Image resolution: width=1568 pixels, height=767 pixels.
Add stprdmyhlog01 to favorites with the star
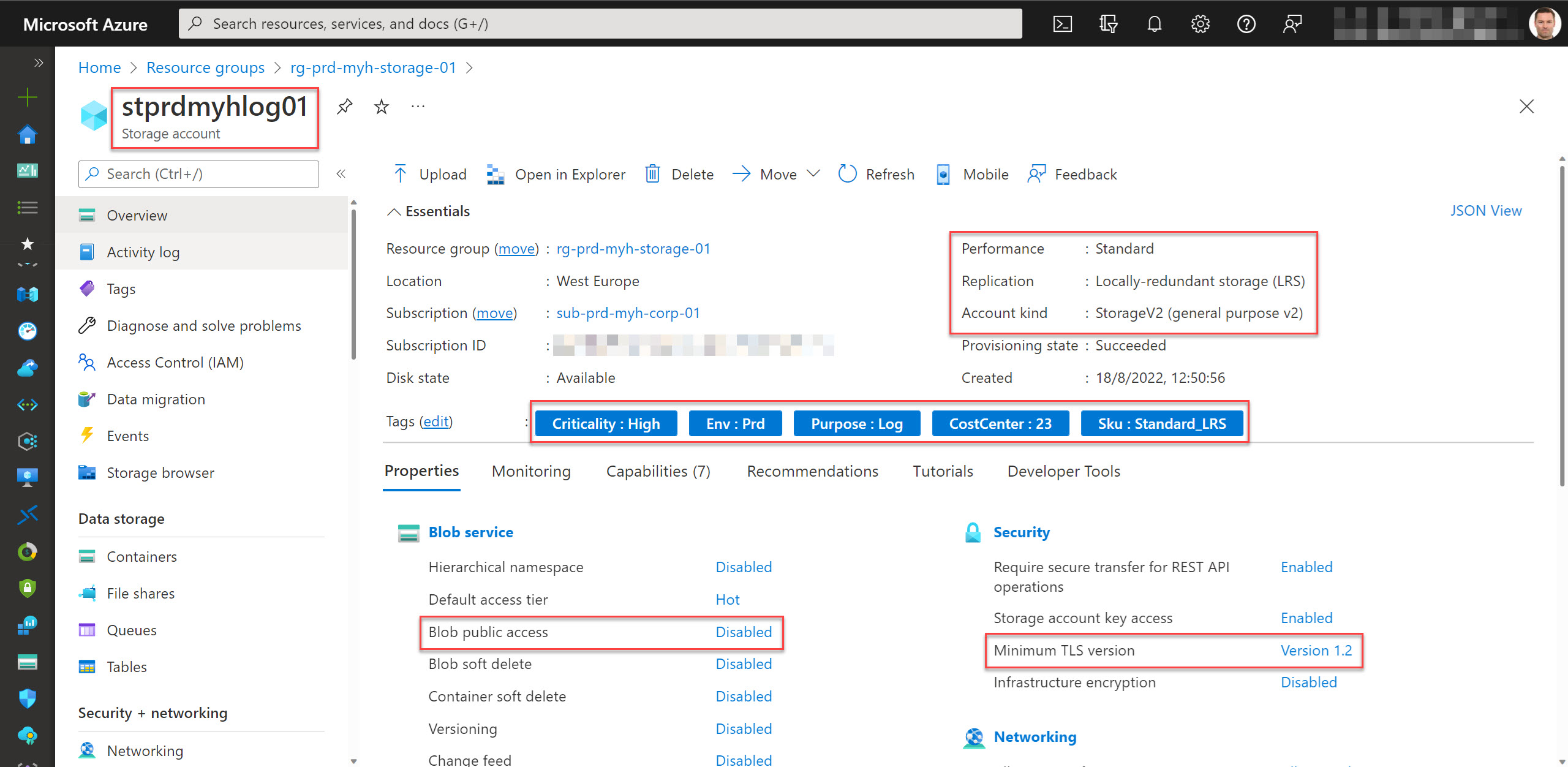pos(381,105)
